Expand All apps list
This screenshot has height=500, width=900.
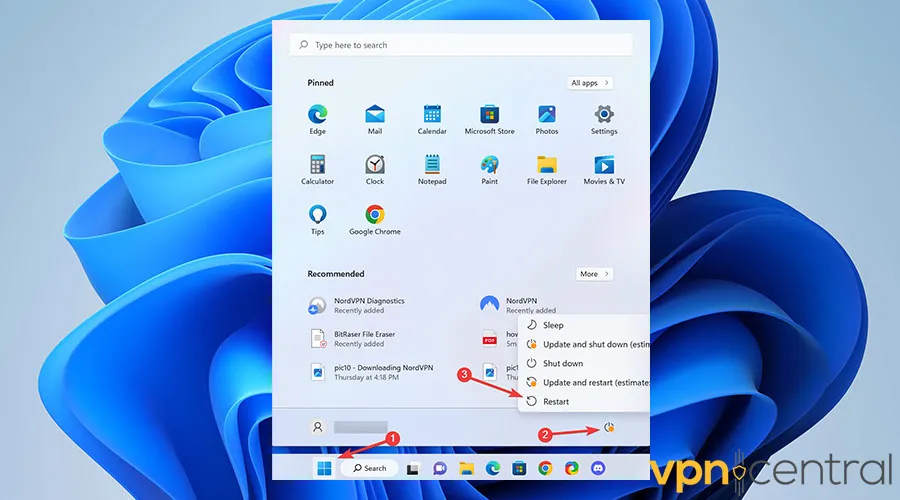point(589,83)
